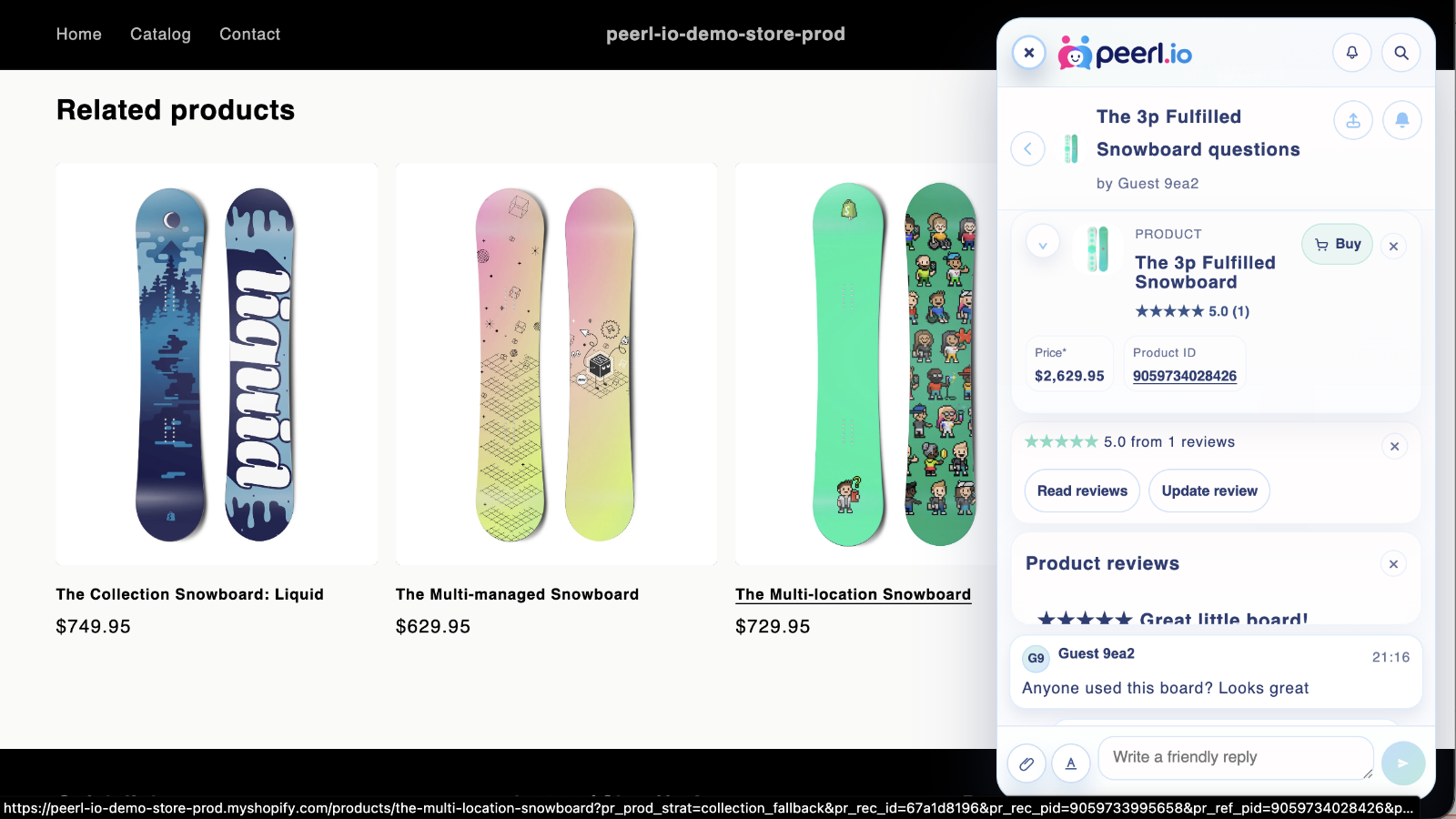The height and width of the screenshot is (819, 1456).
Task: Close the peerl.io chat widget
Action: point(1029,53)
